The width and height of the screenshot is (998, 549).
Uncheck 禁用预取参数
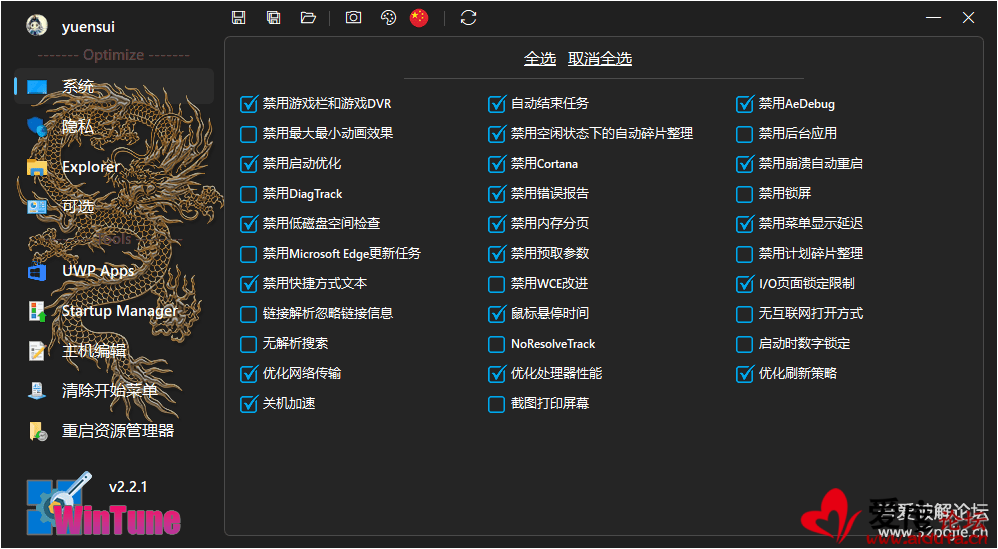(x=496, y=254)
